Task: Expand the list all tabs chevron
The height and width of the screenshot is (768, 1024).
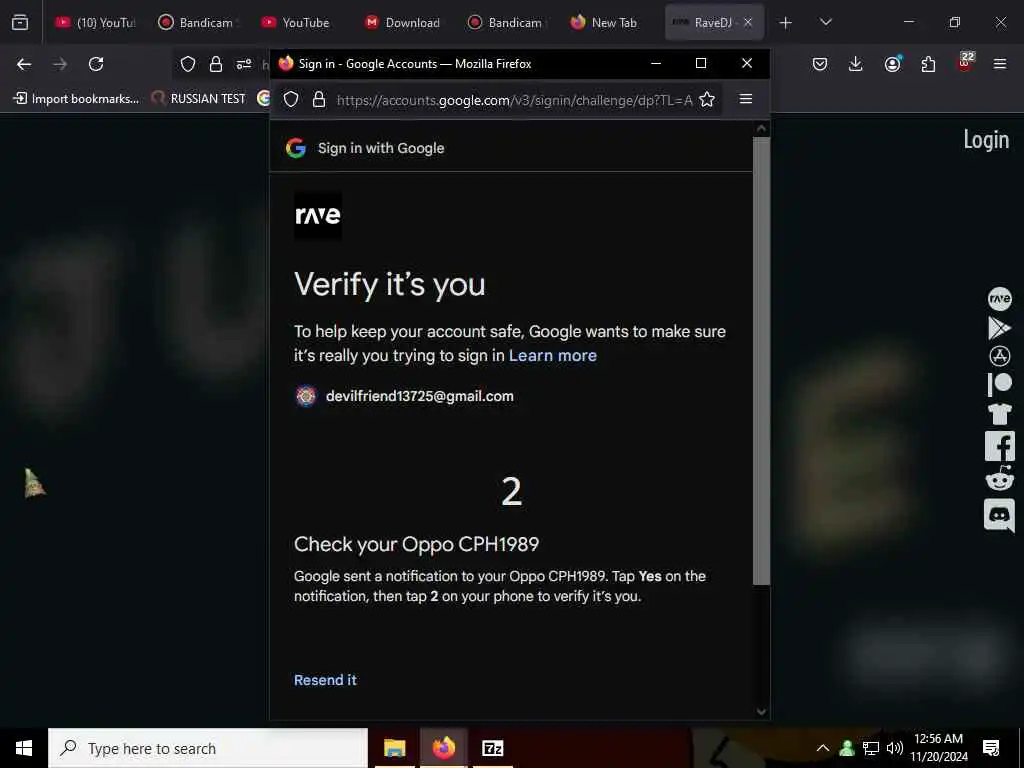Action: click(826, 22)
